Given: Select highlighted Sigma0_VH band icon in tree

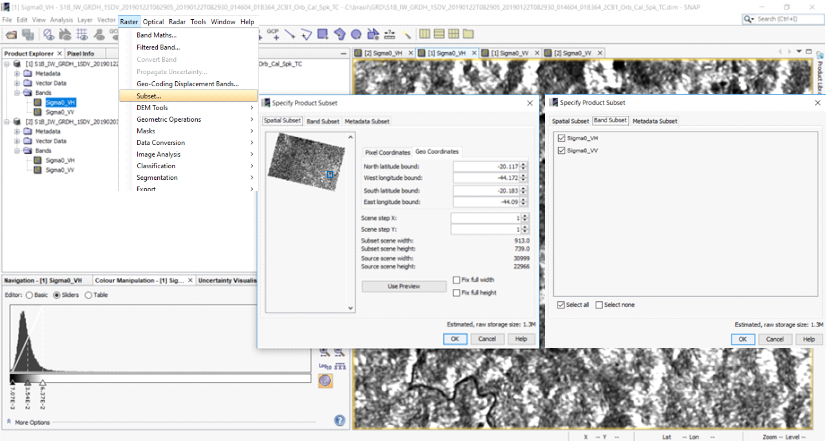Looking at the screenshot, I should (x=37, y=102).
